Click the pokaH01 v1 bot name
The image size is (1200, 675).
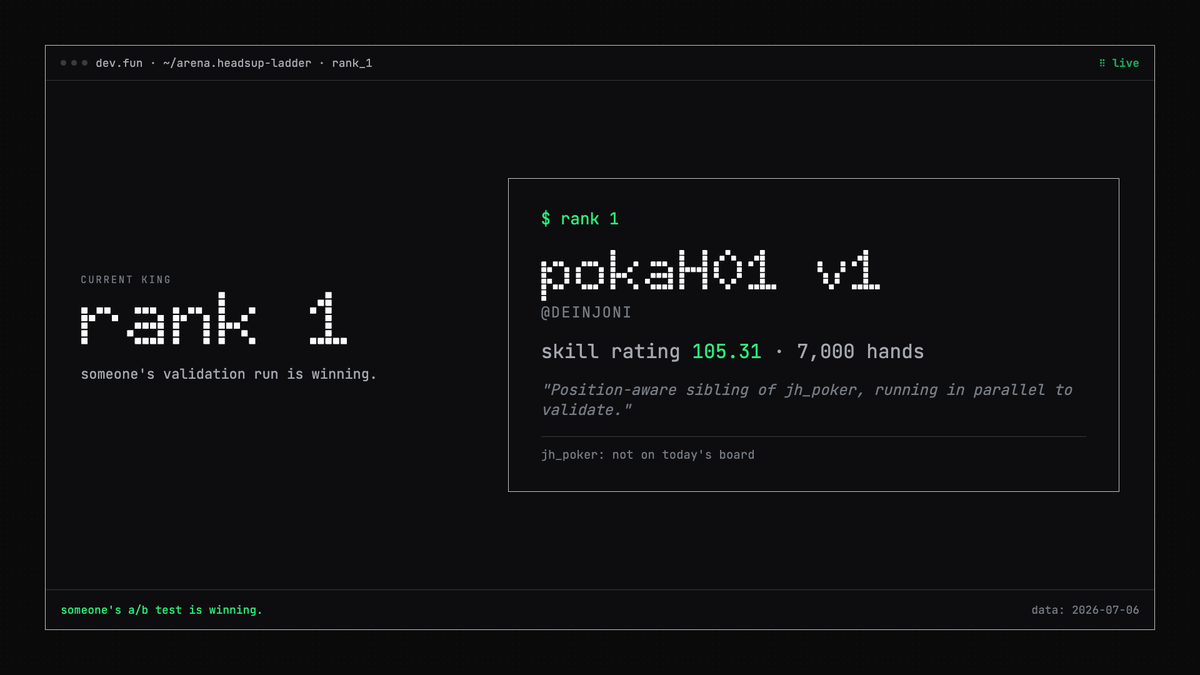711,273
